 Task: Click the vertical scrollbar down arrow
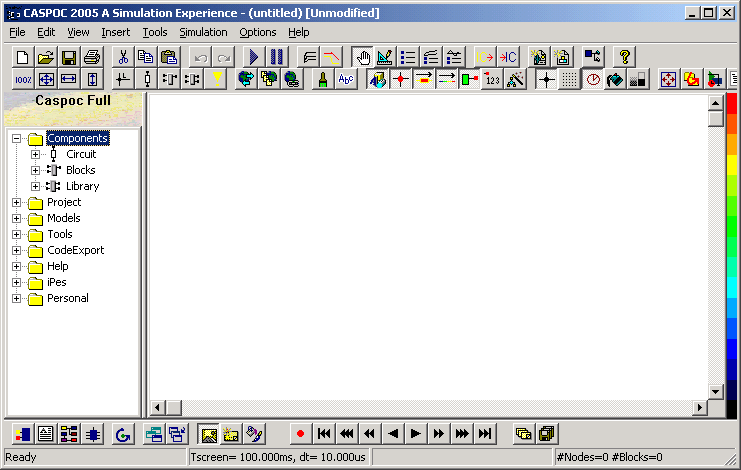(715, 392)
